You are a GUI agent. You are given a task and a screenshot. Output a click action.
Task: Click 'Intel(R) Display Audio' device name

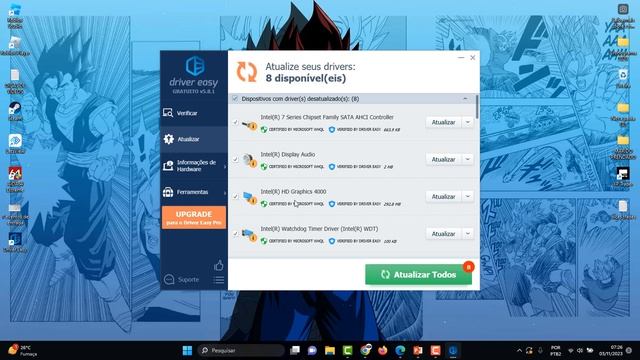(288, 154)
